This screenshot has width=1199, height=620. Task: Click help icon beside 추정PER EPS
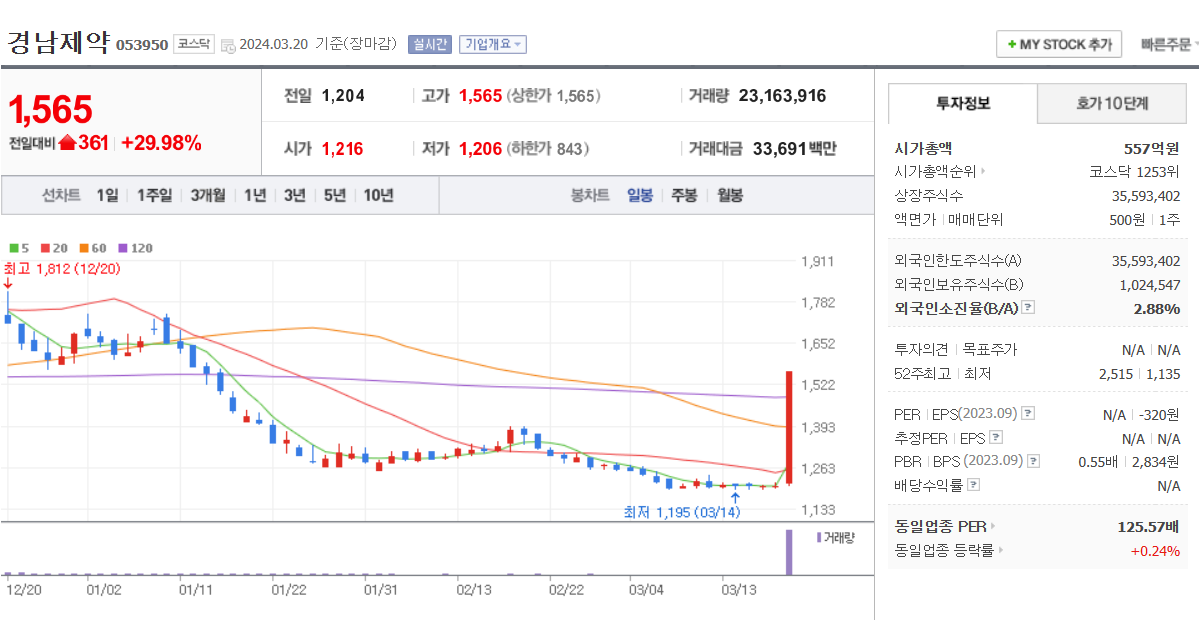[x=996, y=438]
